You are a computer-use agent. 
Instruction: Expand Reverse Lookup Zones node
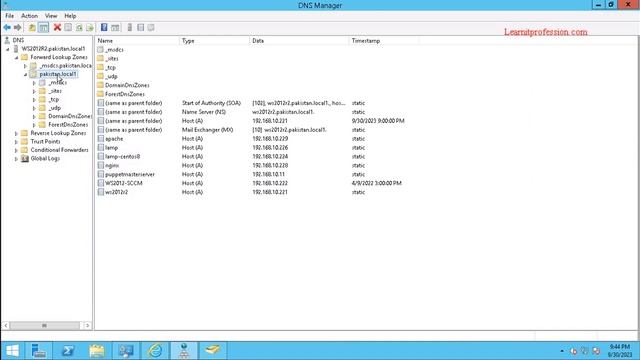click(x=16, y=133)
